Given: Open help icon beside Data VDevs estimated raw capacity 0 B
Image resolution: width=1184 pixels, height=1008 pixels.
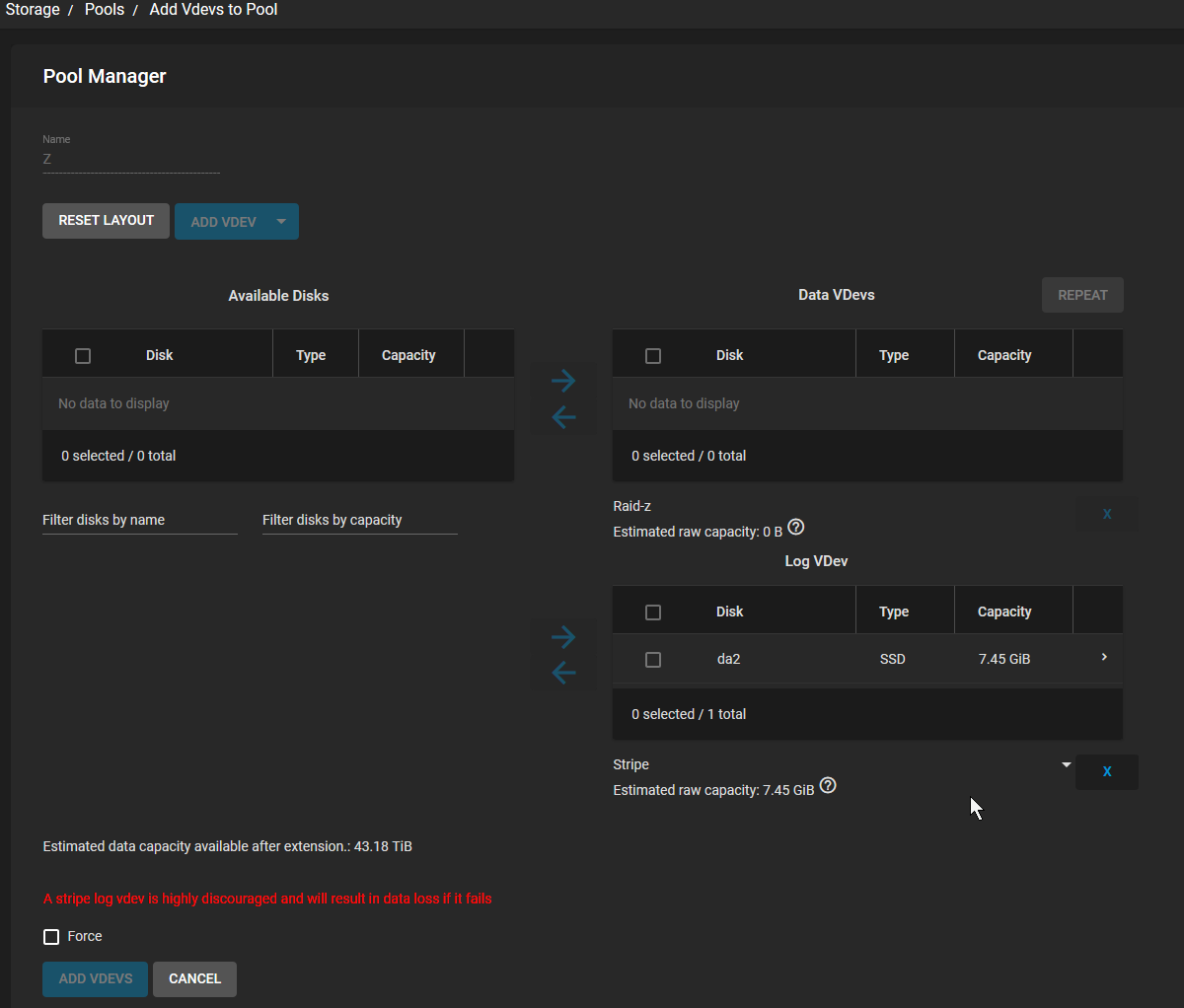Looking at the screenshot, I should pos(796,527).
